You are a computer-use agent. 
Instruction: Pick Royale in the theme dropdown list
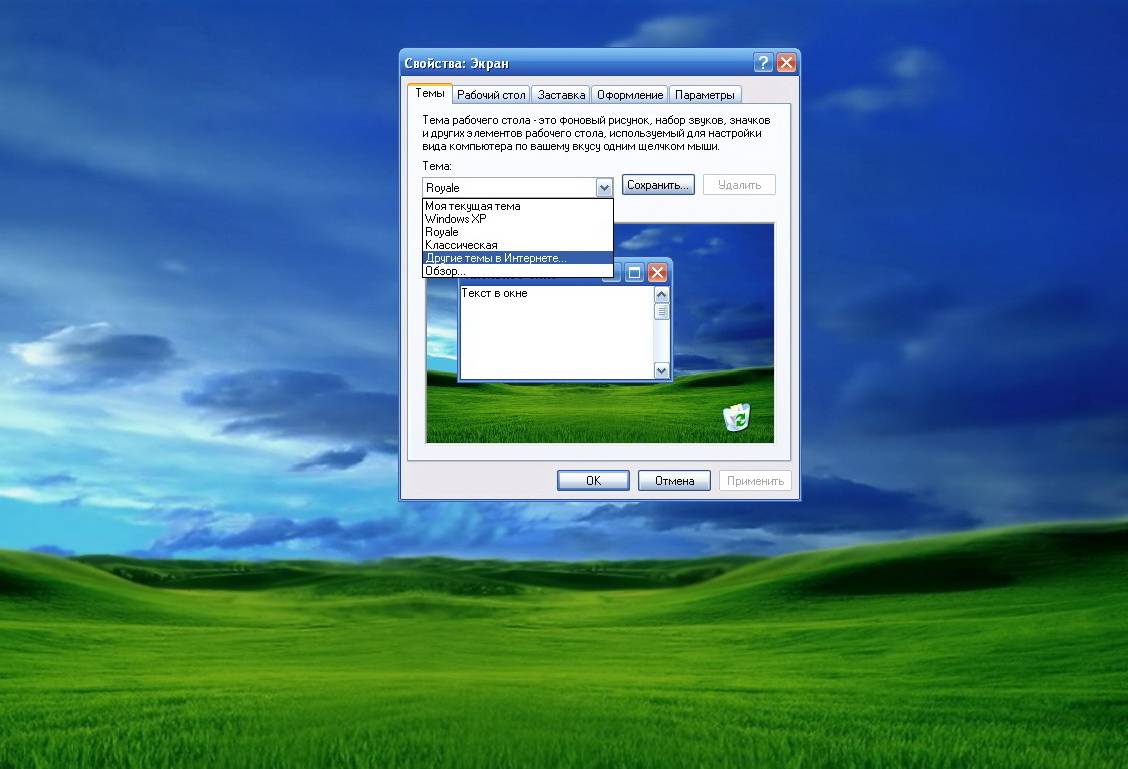[x=517, y=232]
